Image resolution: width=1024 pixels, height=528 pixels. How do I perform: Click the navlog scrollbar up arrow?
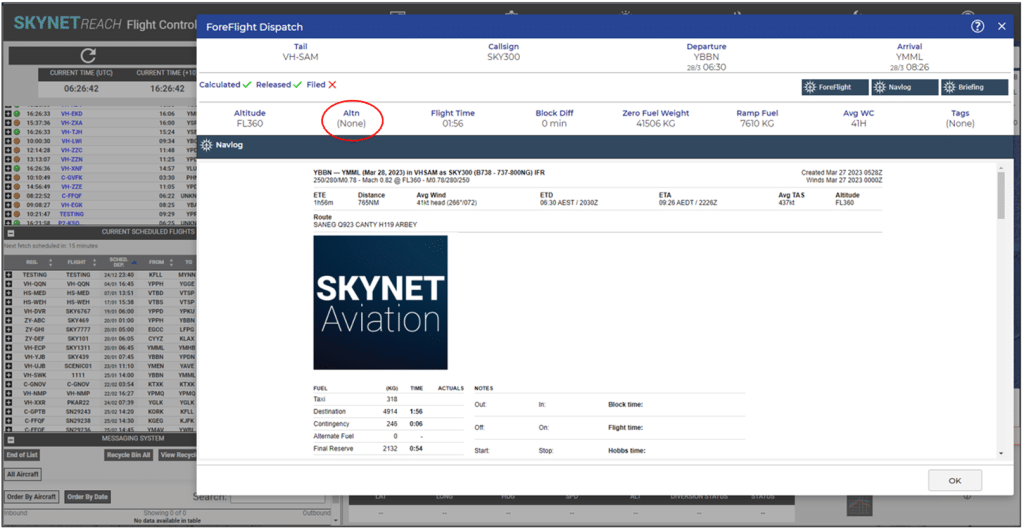(x=1001, y=169)
